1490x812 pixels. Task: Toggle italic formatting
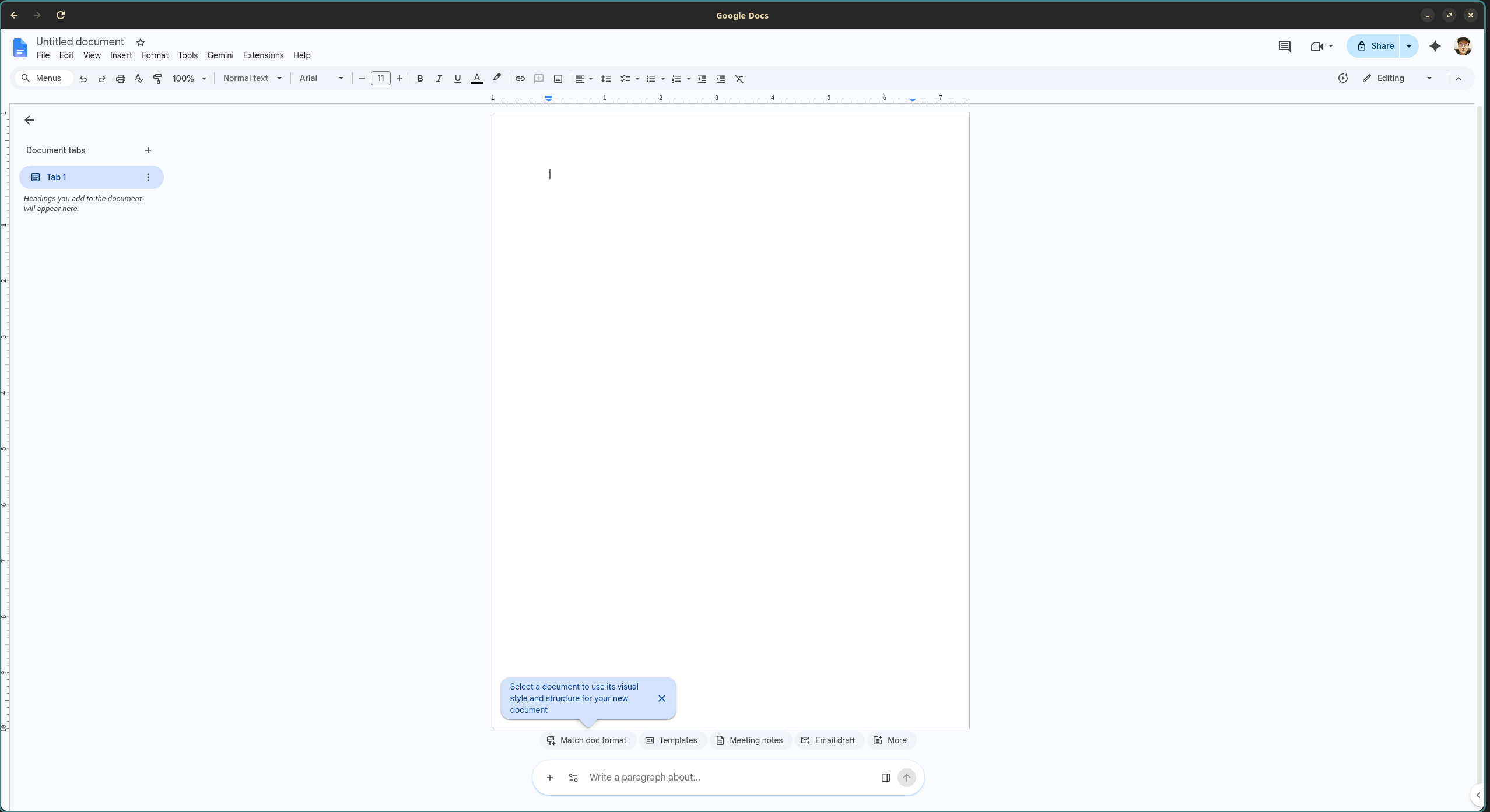click(x=439, y=79)
